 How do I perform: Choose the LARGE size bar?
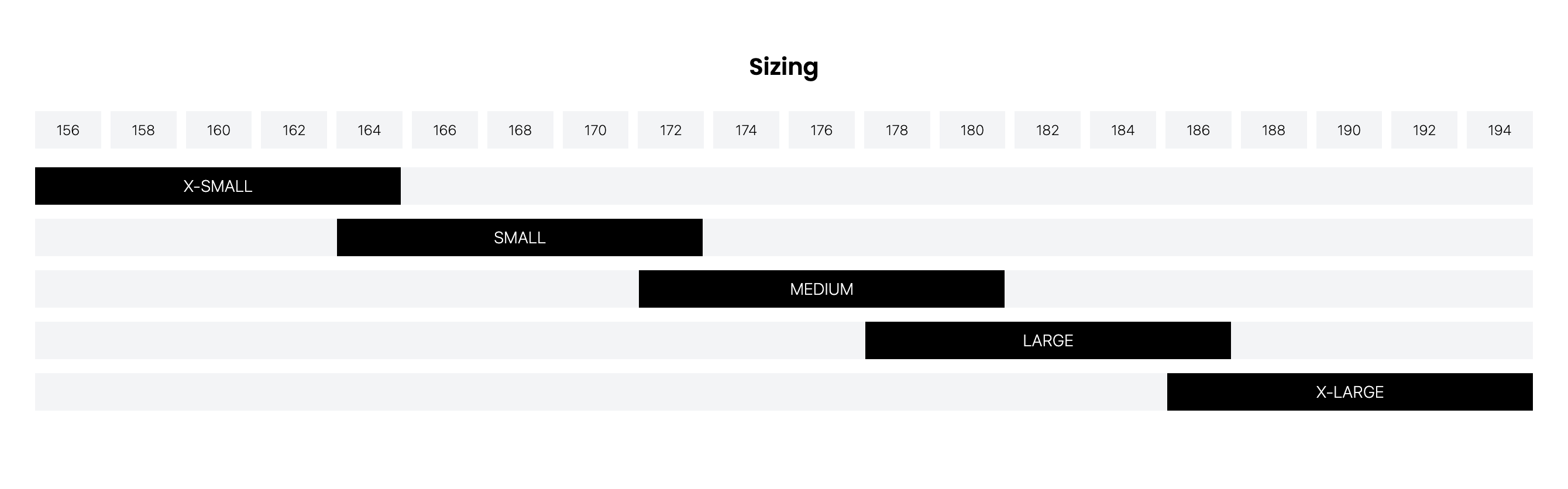click(1047, 340)
